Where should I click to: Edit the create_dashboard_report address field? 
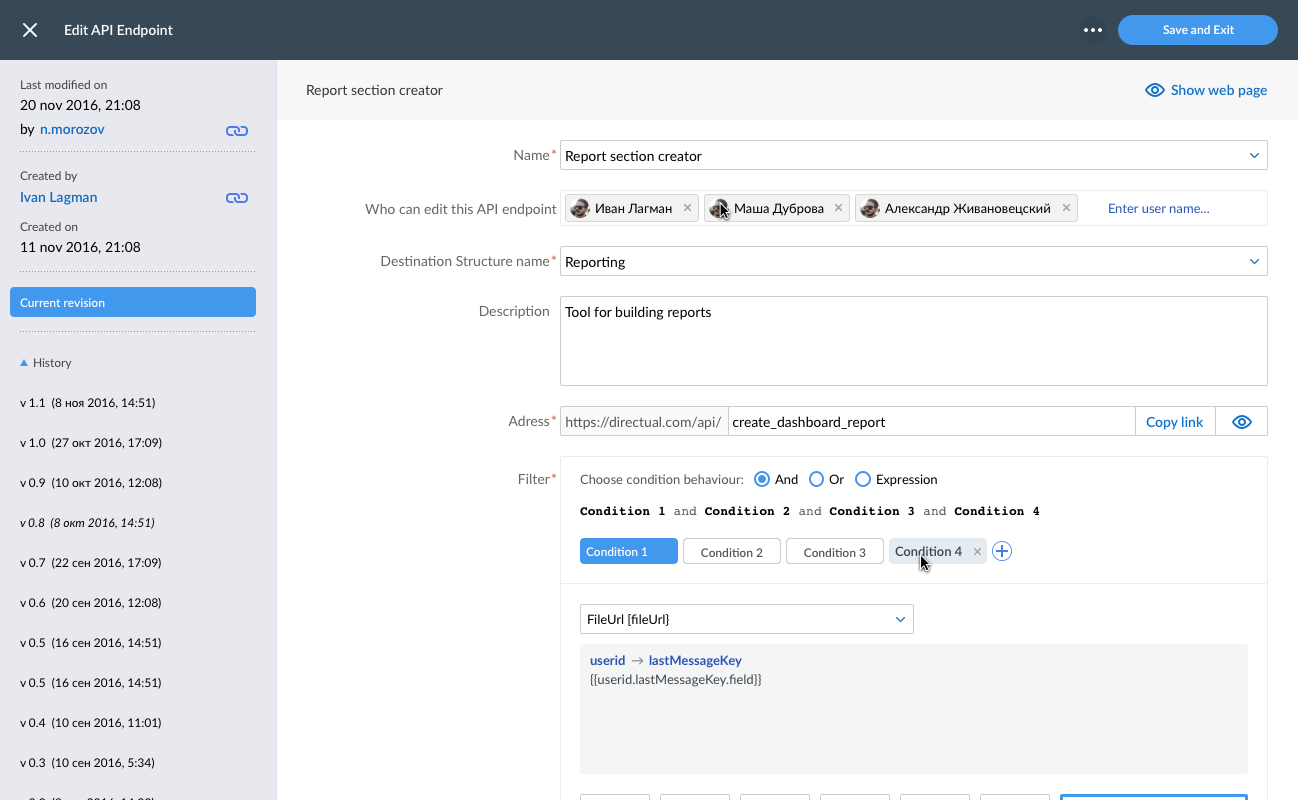tap(931, 421)
